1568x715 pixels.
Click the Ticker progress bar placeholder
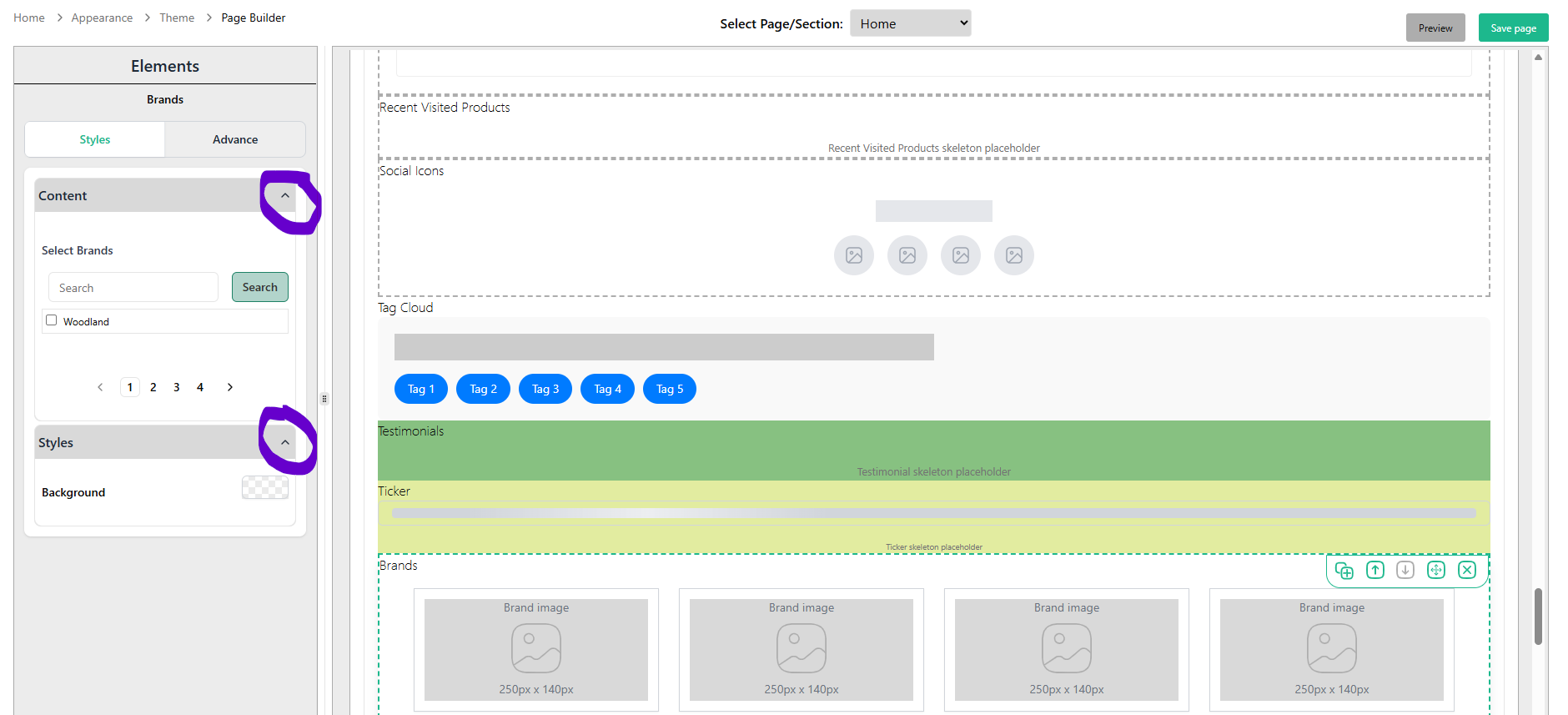pos(934,513)
